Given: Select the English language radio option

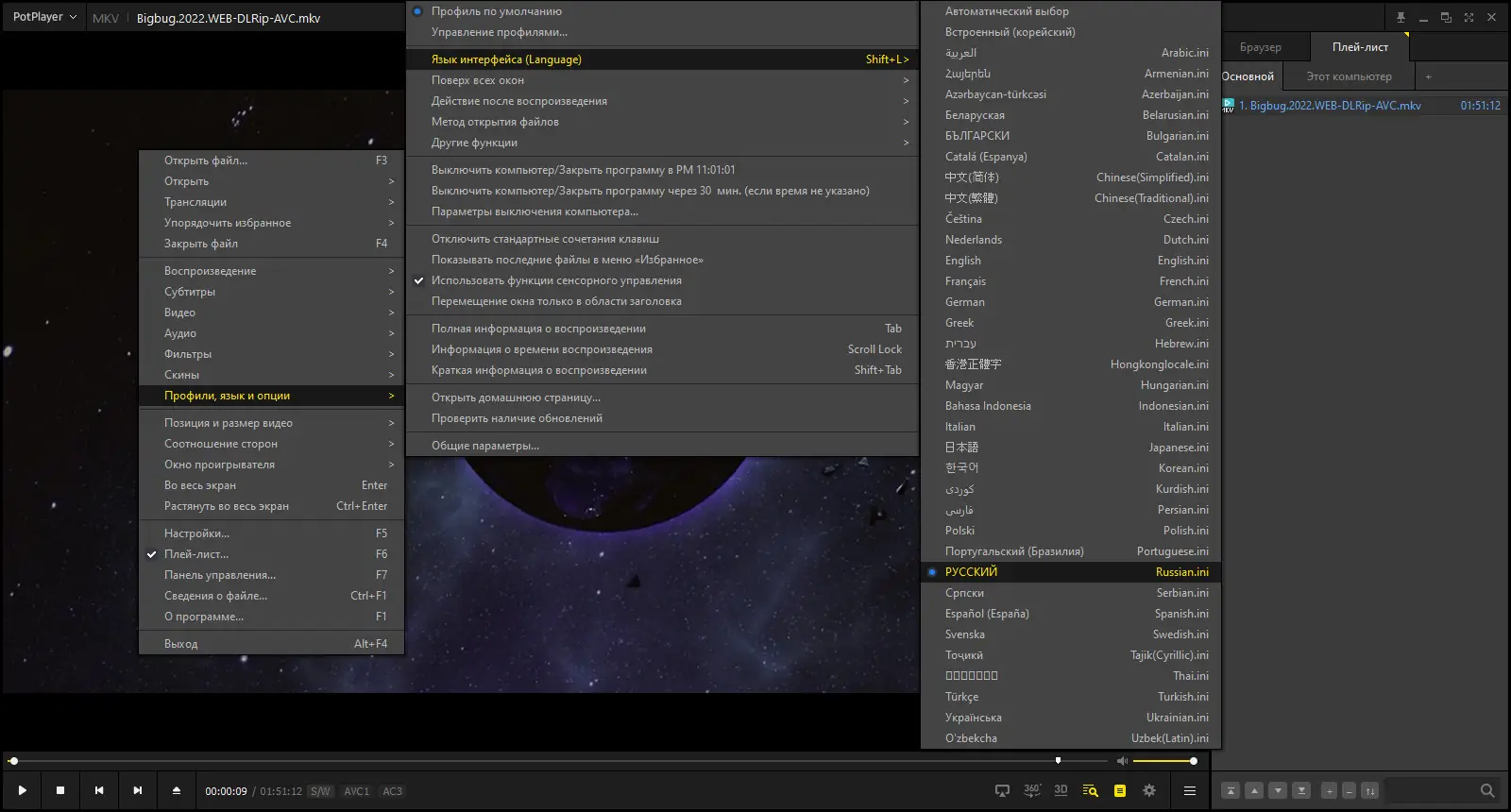Looking at the screenshot, I should pyautogui.click(x=963, y=261).
